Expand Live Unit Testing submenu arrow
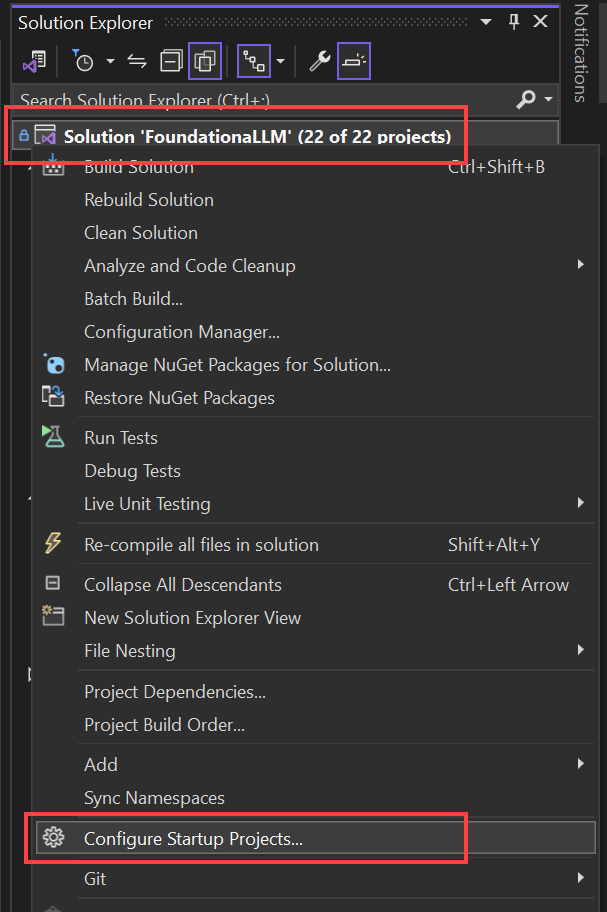This screenshot has height=912, width=607. tap(580, 503)
